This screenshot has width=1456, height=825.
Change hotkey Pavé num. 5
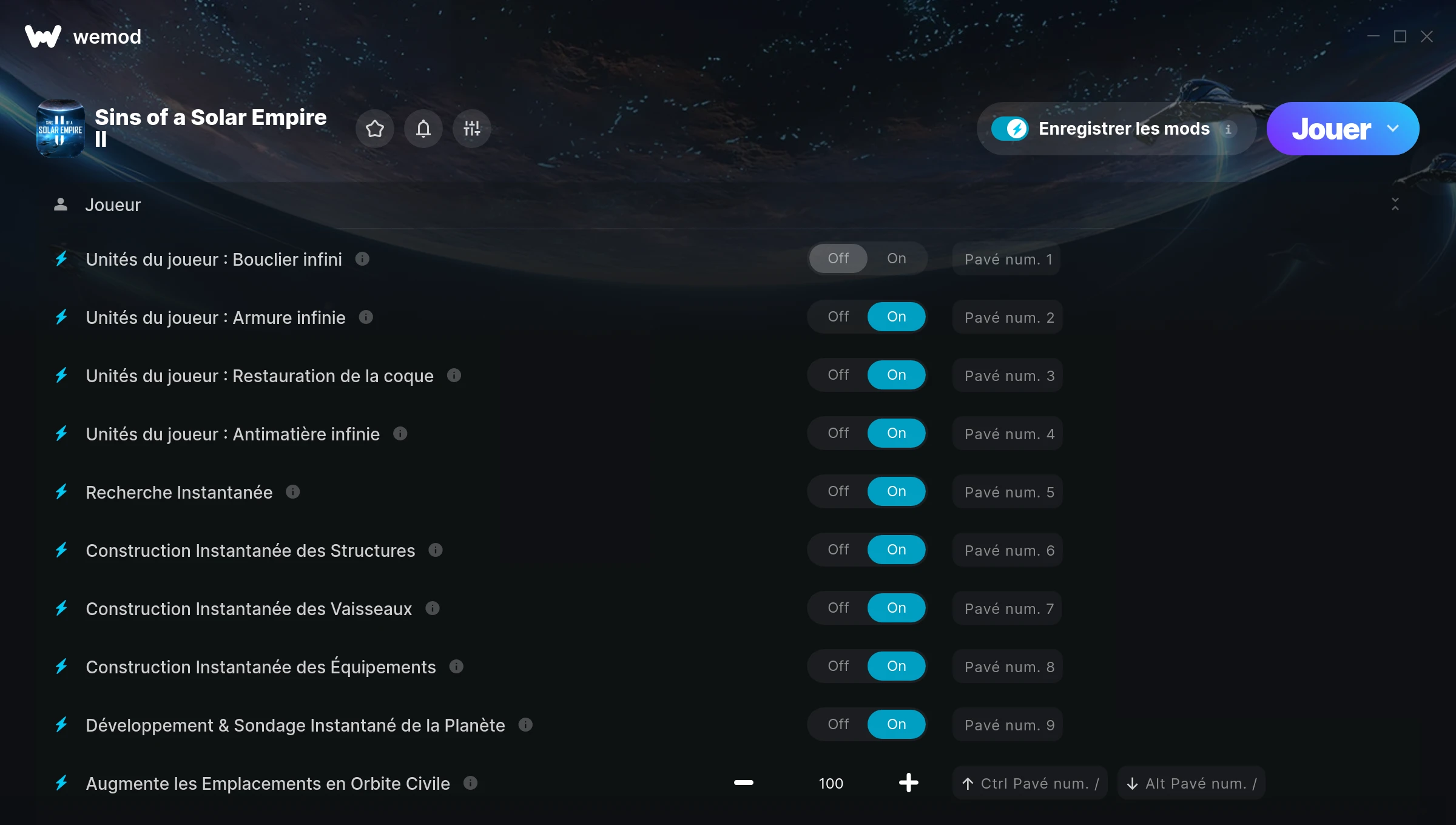(x=1009, y=492)
